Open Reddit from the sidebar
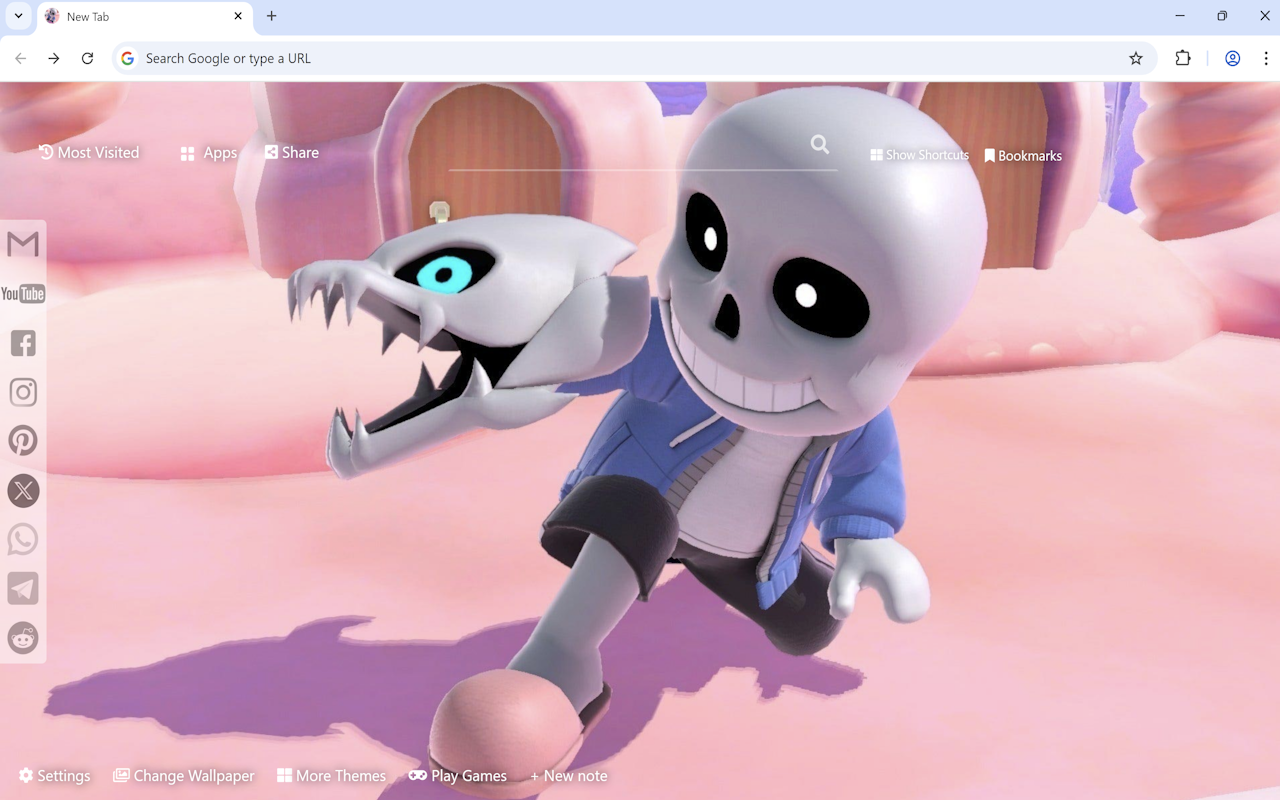Viewport: 1280px width, 800px height. pos(22,637)
